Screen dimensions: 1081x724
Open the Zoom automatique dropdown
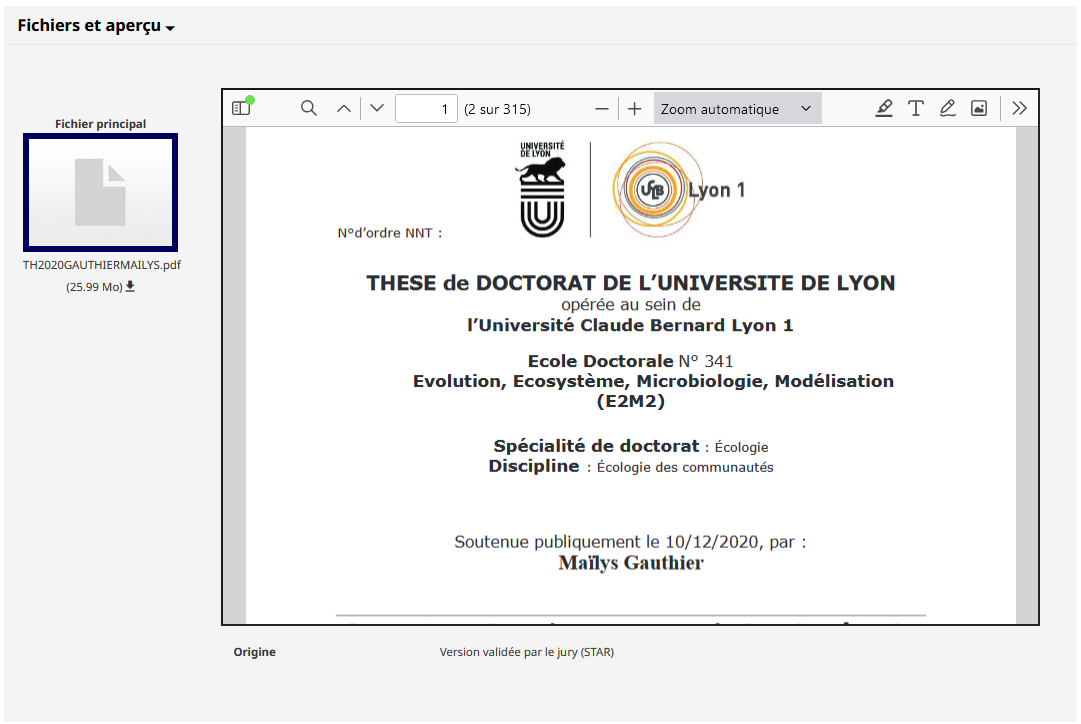pyautogui.click(x=737, y=108)
